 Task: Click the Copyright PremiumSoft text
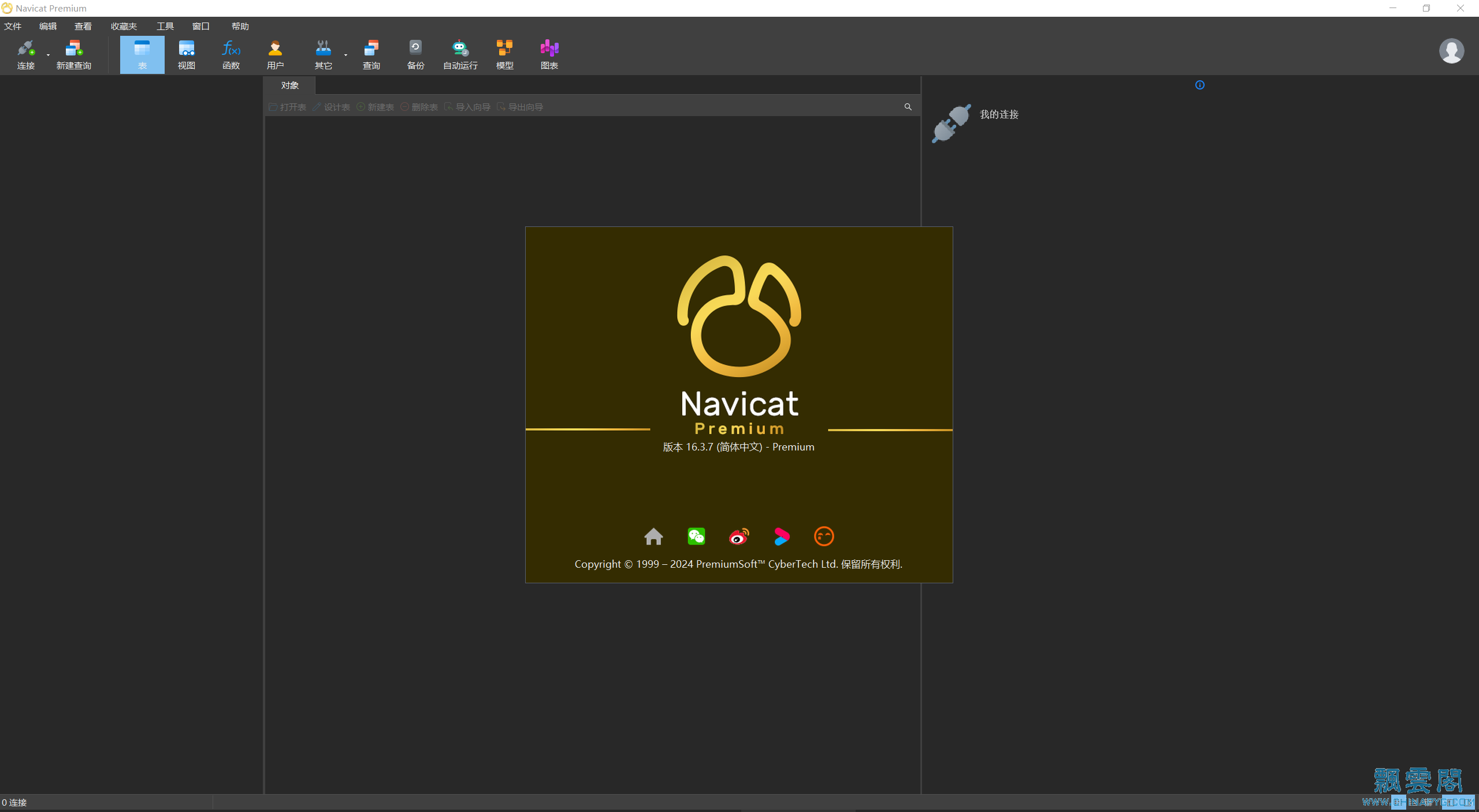click(x=738, y=564)
